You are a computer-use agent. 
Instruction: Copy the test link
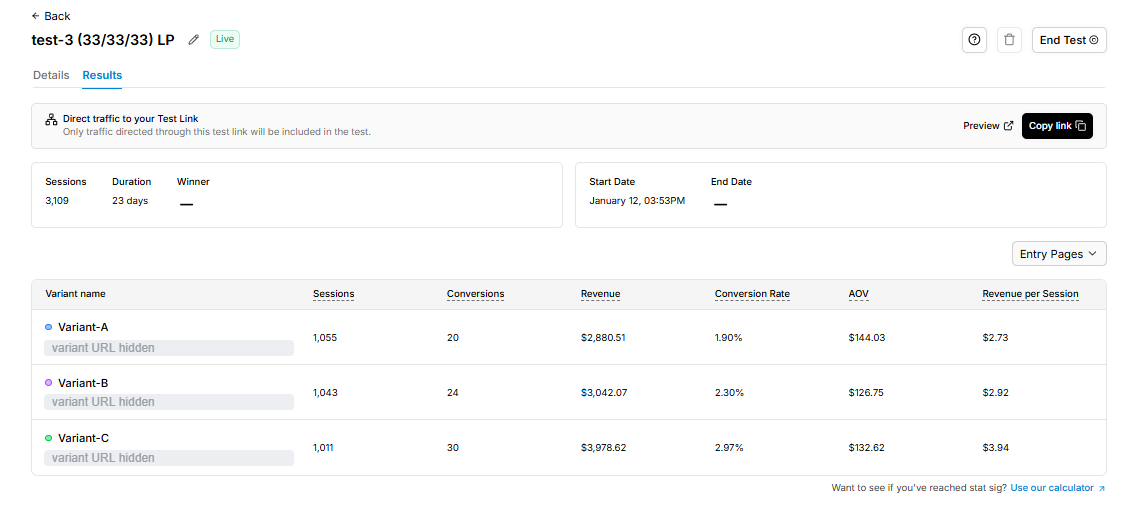tap(1057, 125)
